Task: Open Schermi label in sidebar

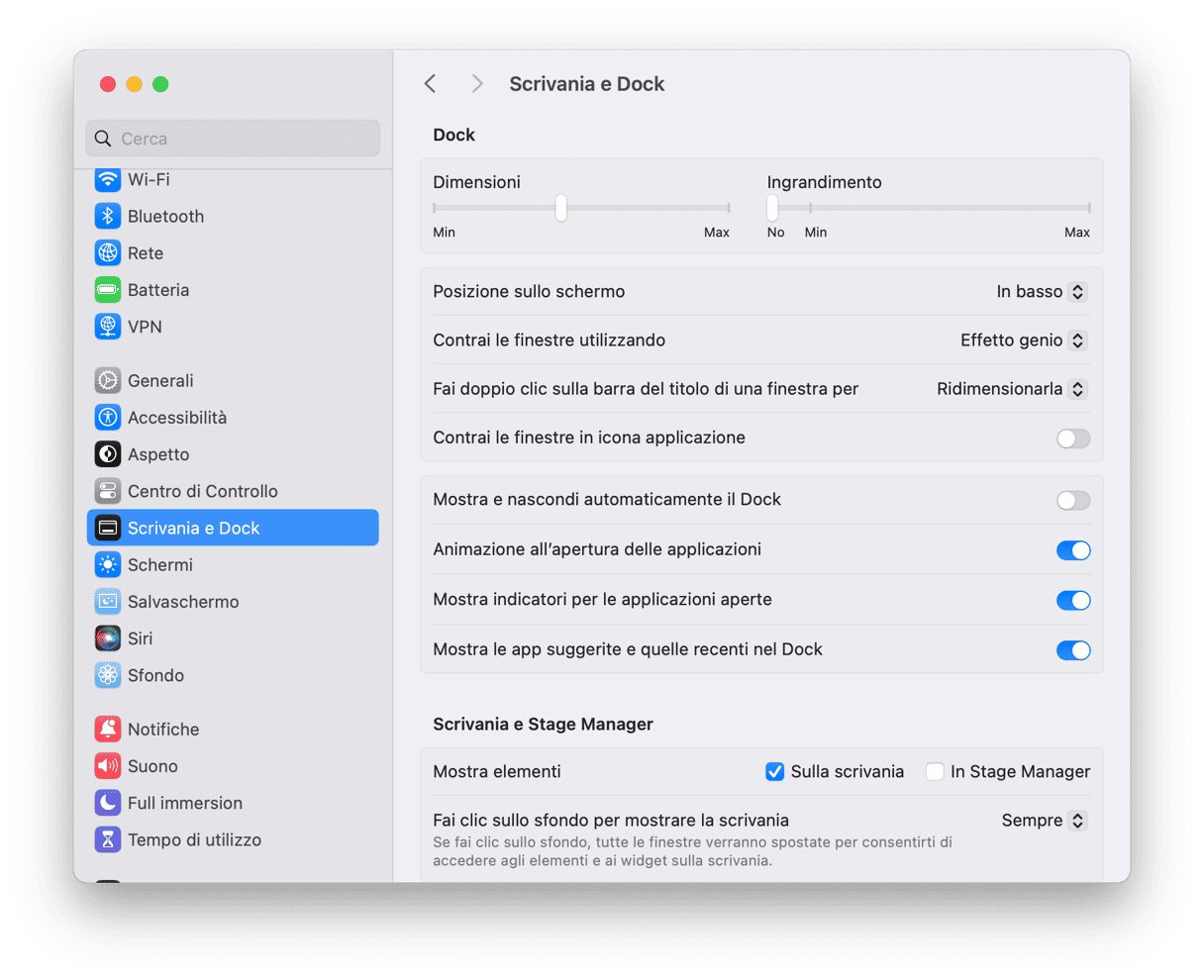Action: click(160, 564)
